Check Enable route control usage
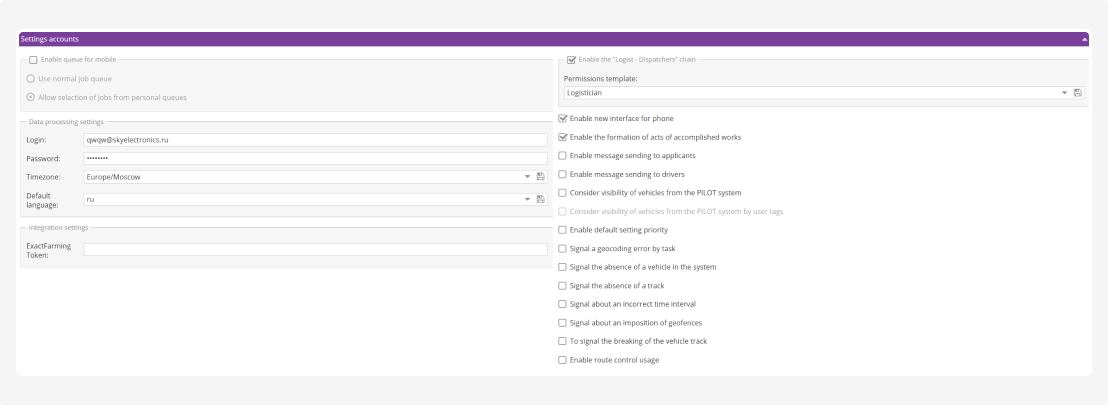1108x405 pixels. 562,360
